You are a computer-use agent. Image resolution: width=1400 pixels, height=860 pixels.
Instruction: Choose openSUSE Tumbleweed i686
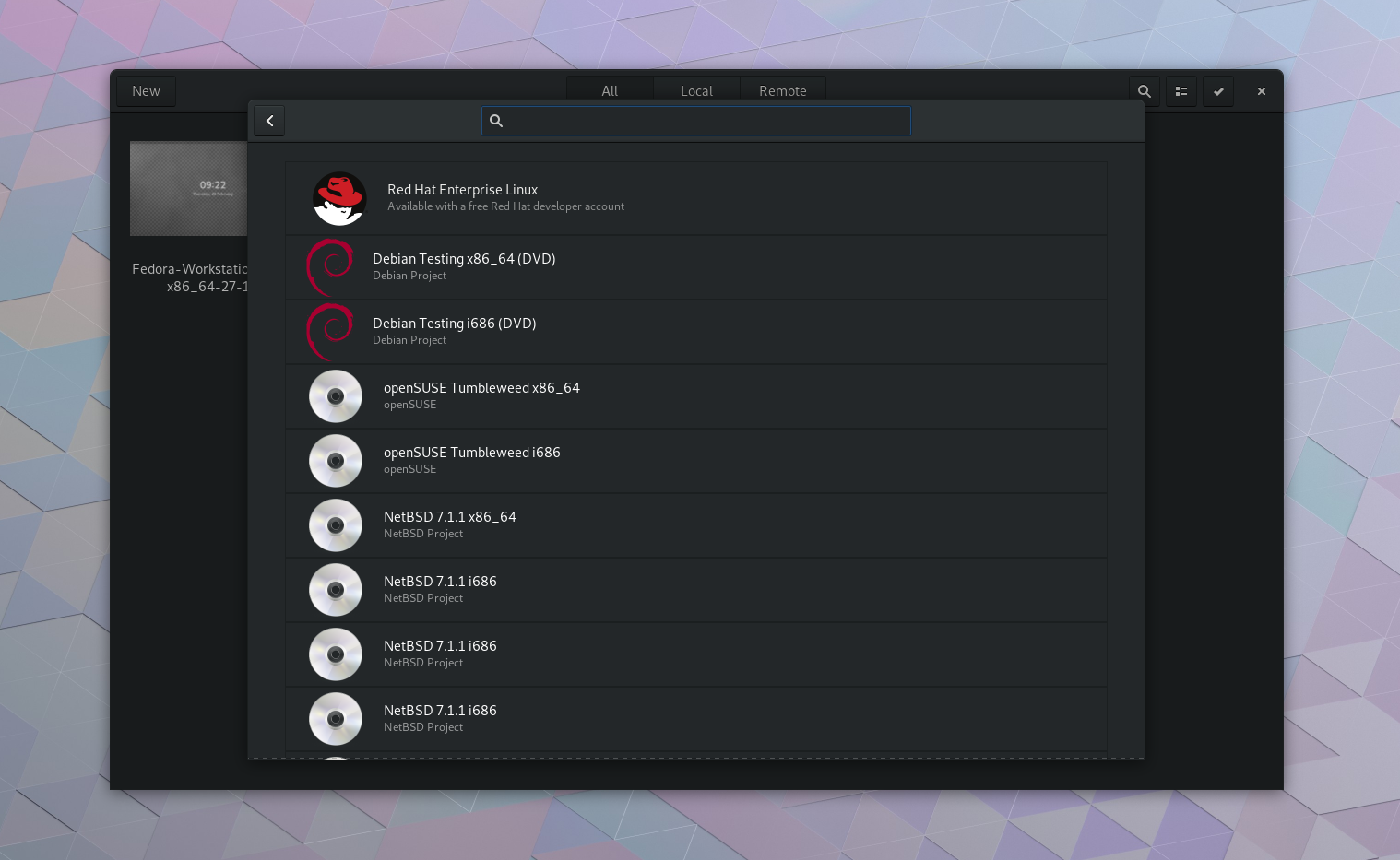click(x=646, y=460)
